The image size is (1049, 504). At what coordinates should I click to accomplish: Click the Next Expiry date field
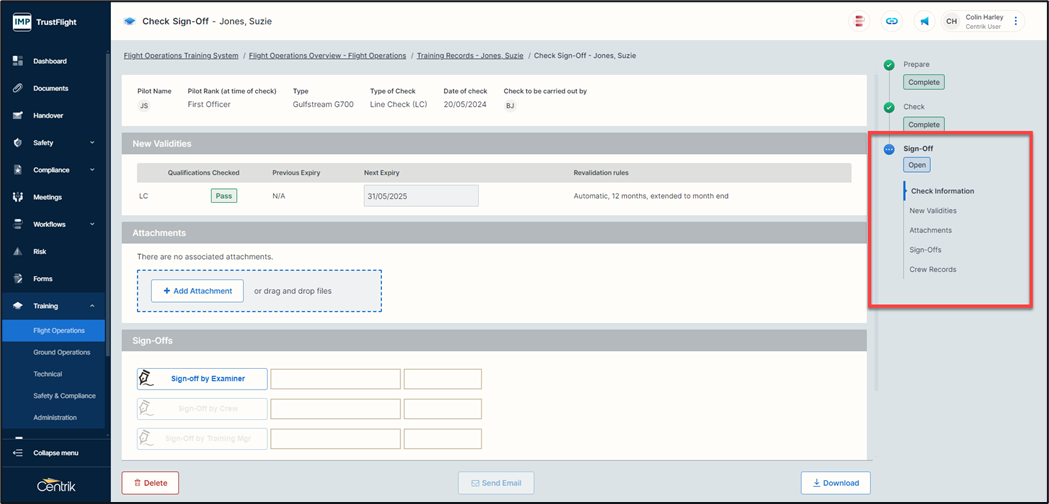click(x=421, y=196)
